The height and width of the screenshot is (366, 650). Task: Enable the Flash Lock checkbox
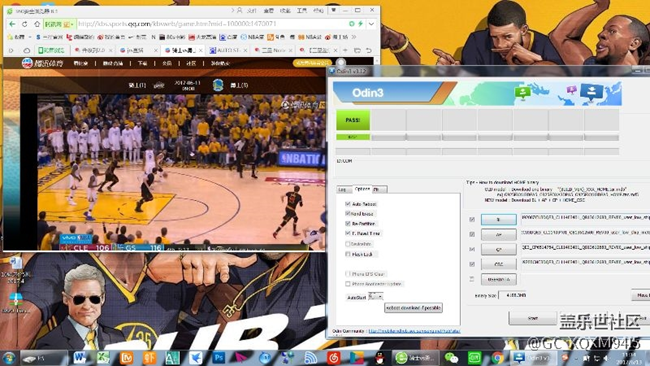coord(348,254)
